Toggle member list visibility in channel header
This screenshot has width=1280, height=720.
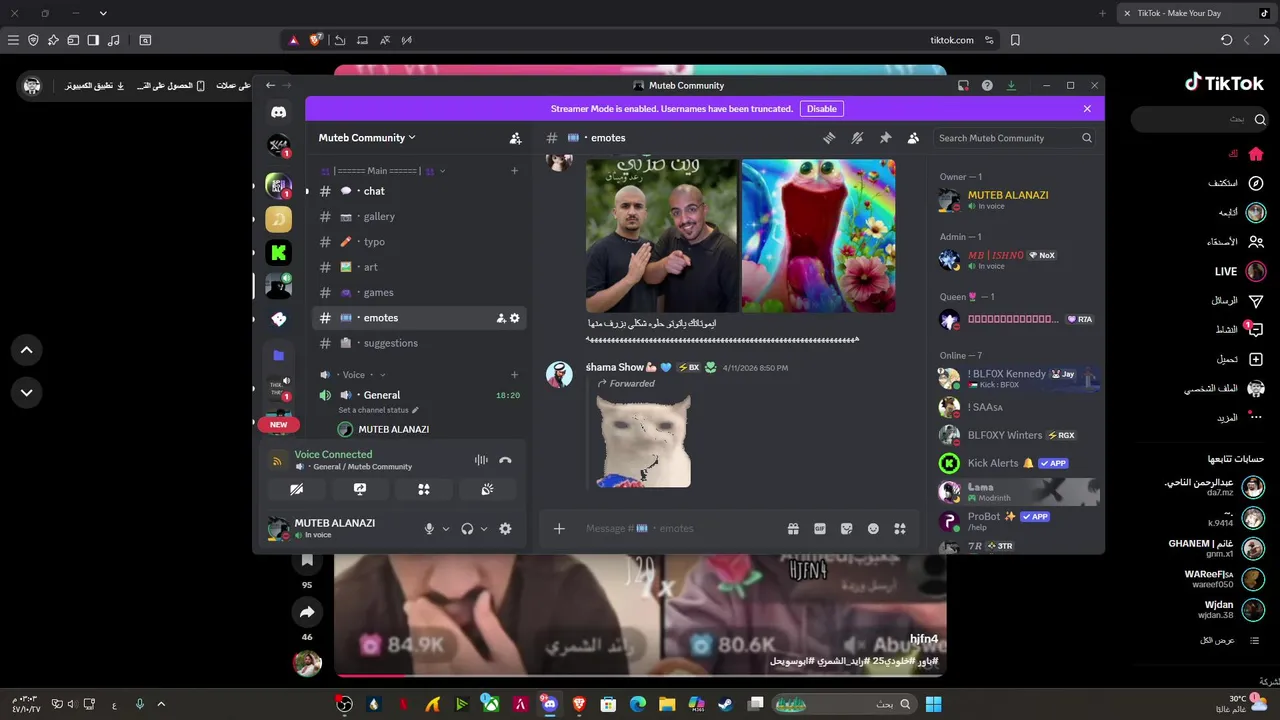click(x=913, y=138)
